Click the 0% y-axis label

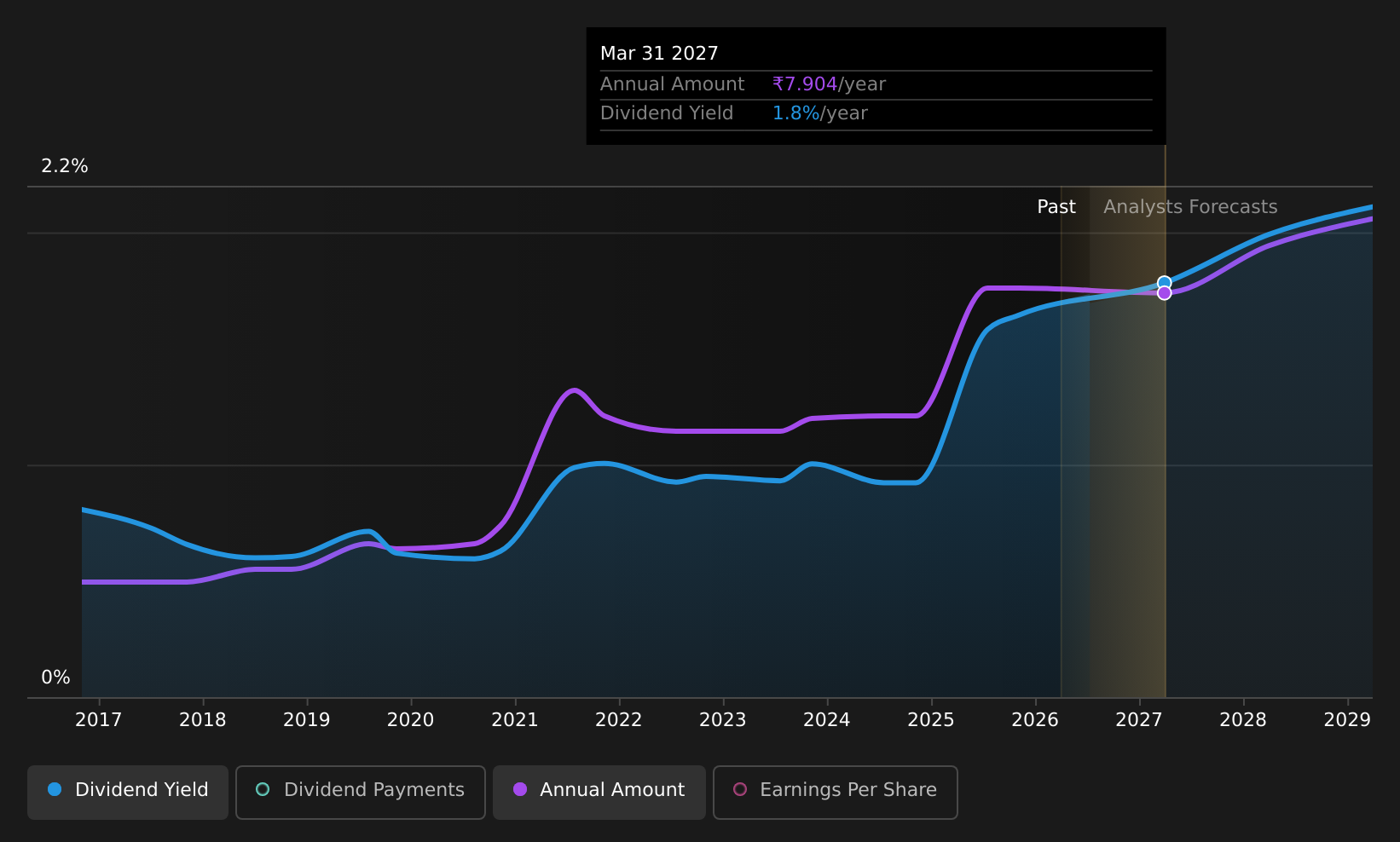point(56,678)
